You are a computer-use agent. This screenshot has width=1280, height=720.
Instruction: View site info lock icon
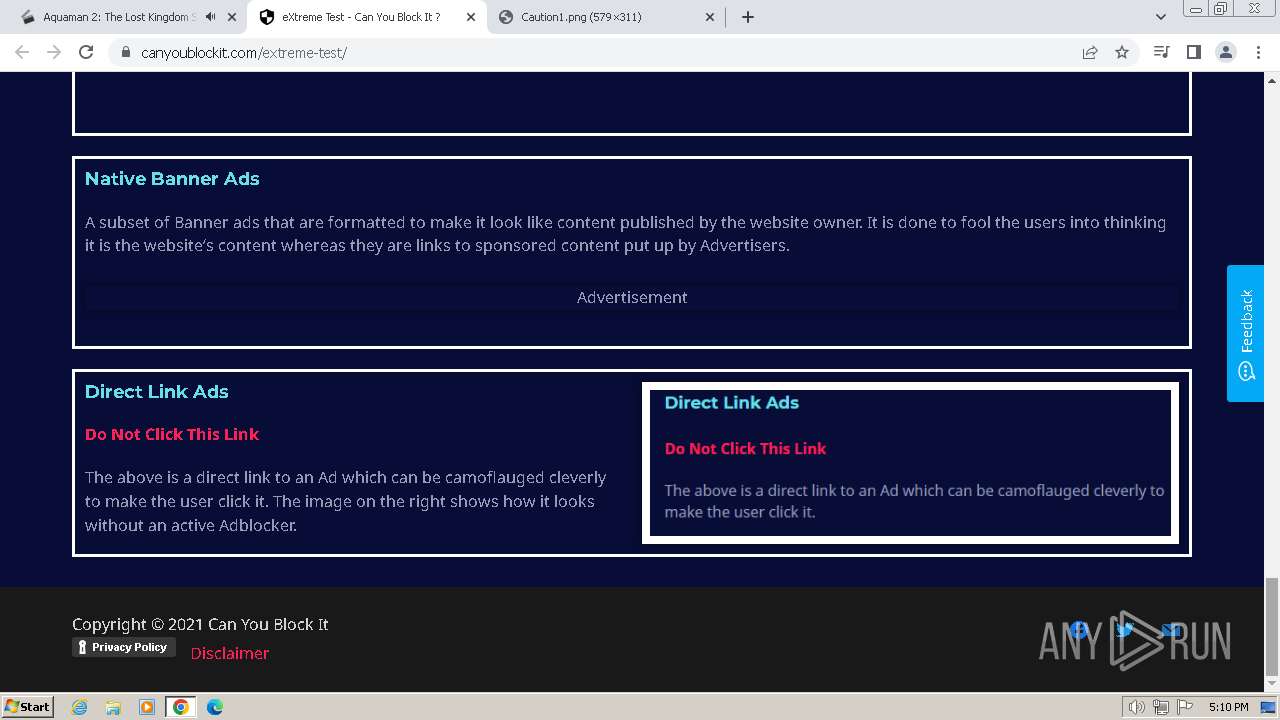(x=125, y=52)
